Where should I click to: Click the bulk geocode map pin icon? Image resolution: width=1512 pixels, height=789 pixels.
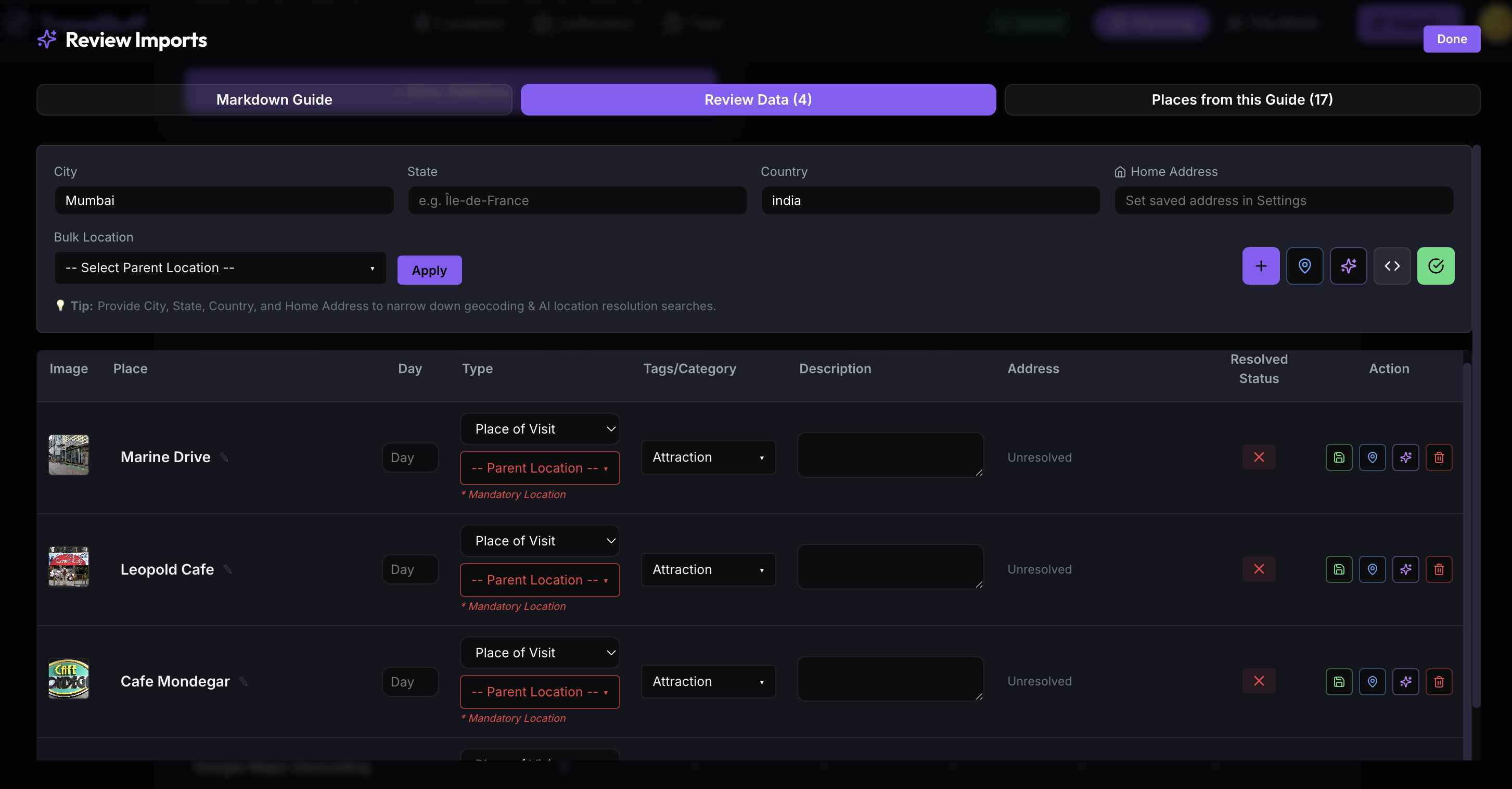pyautogui.click(x=1304, y=266)
